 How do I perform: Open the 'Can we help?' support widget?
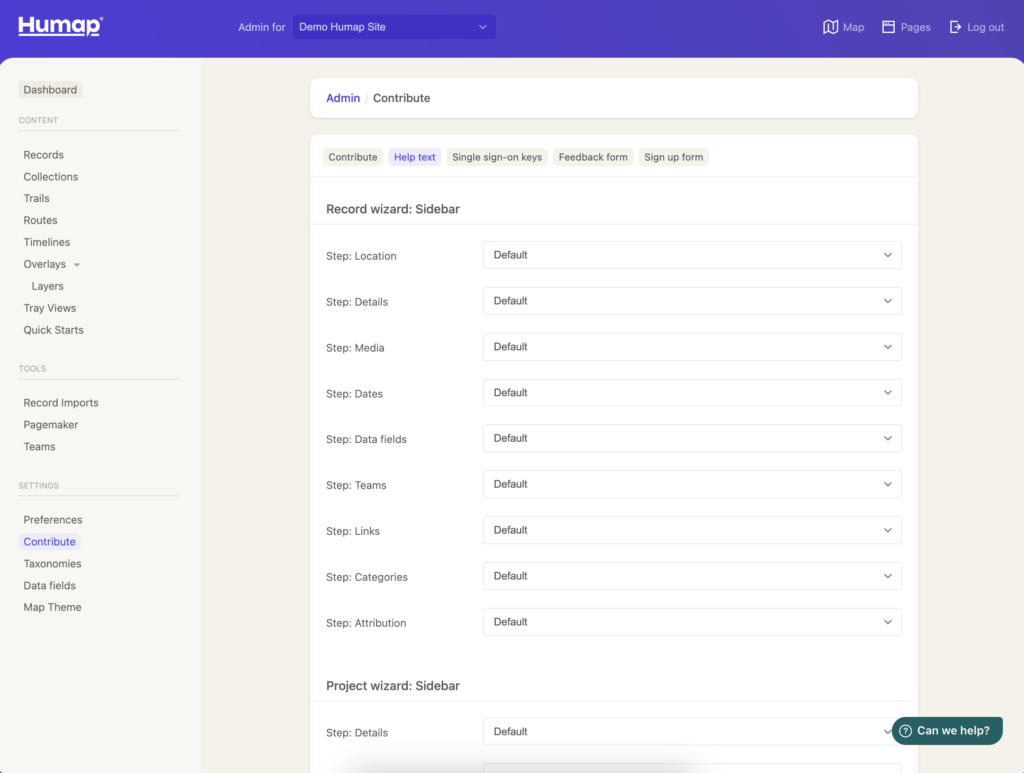(x=945, y=730)
